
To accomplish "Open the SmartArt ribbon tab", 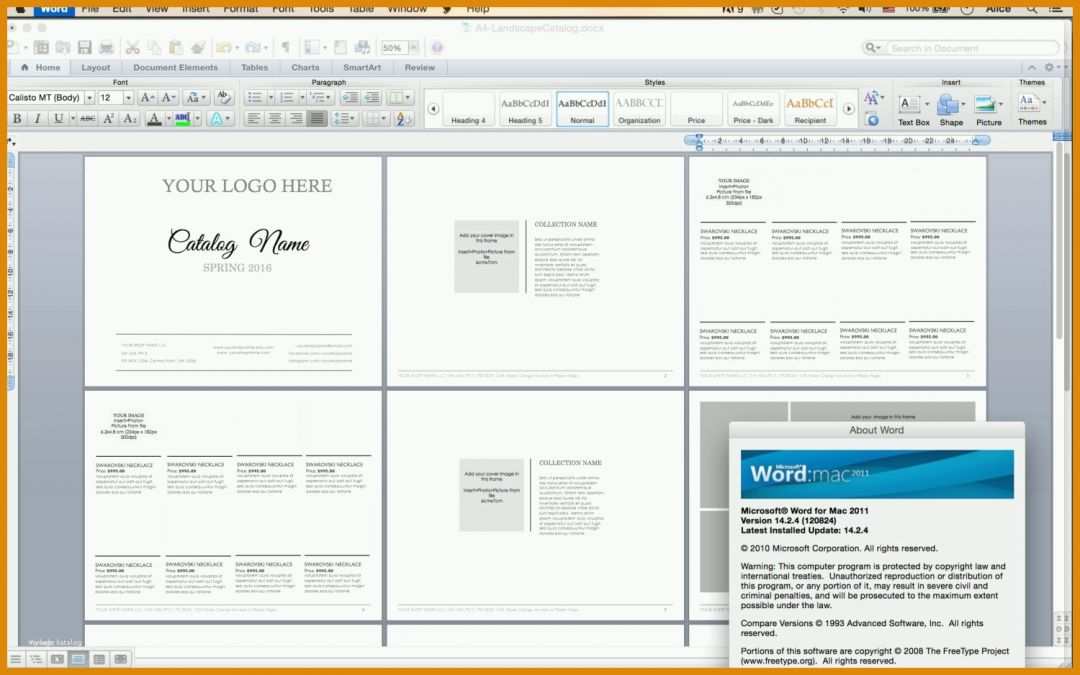I will [362, 68].
